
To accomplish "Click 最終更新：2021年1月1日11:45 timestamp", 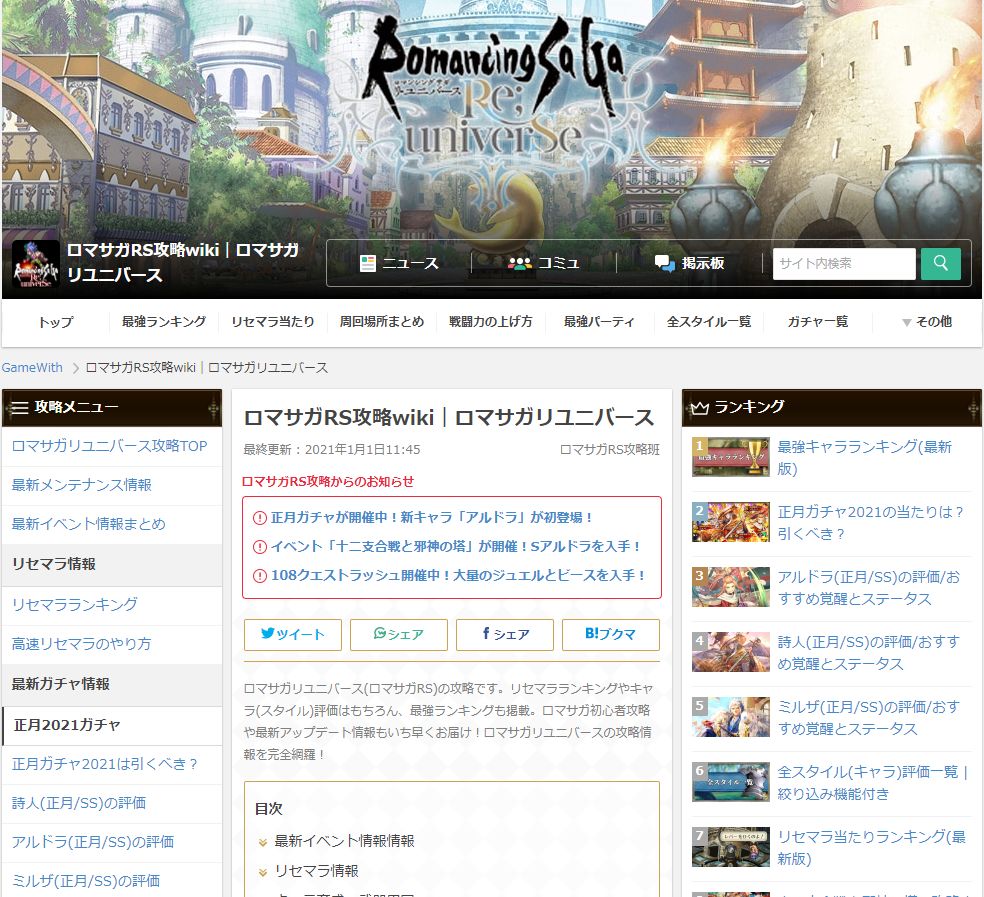I will point(332,450).
